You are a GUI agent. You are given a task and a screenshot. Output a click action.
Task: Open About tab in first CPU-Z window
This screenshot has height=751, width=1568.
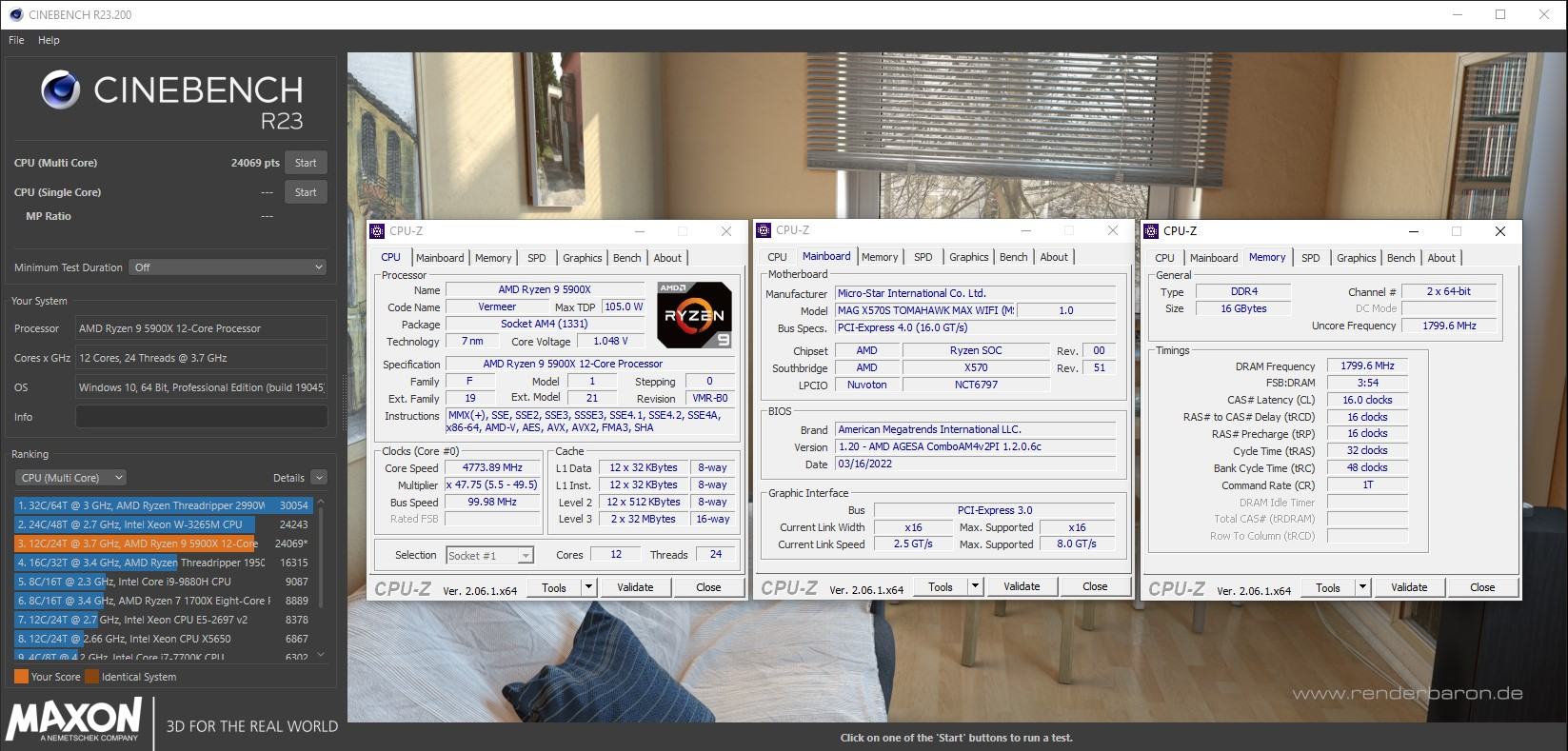pos(667,258)
